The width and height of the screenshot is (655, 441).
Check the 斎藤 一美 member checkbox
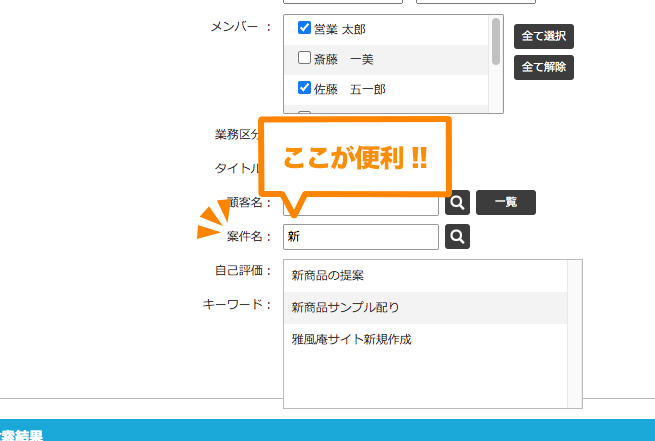click(x=304, y=58)
